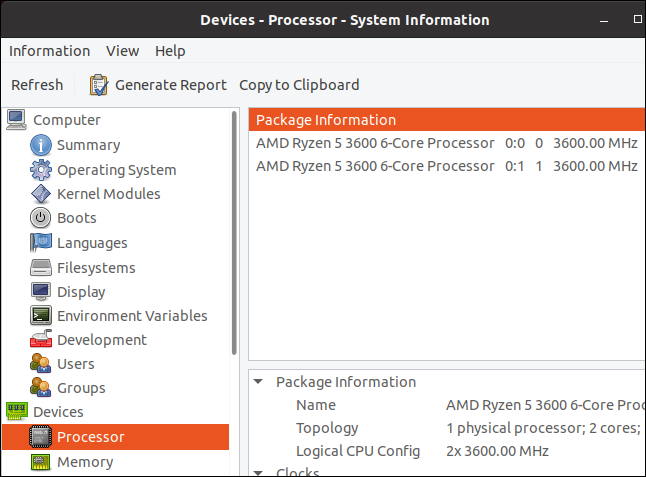Open the View menu
This screenshot has width=646, height=477.
point(122,51)
